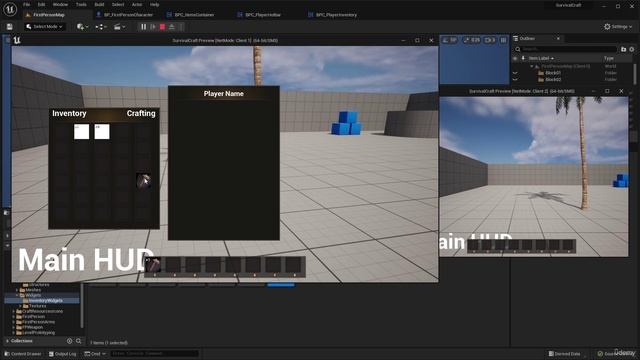Collapse the Widgets folder
The image size is (640, 360).
point(17,295)
